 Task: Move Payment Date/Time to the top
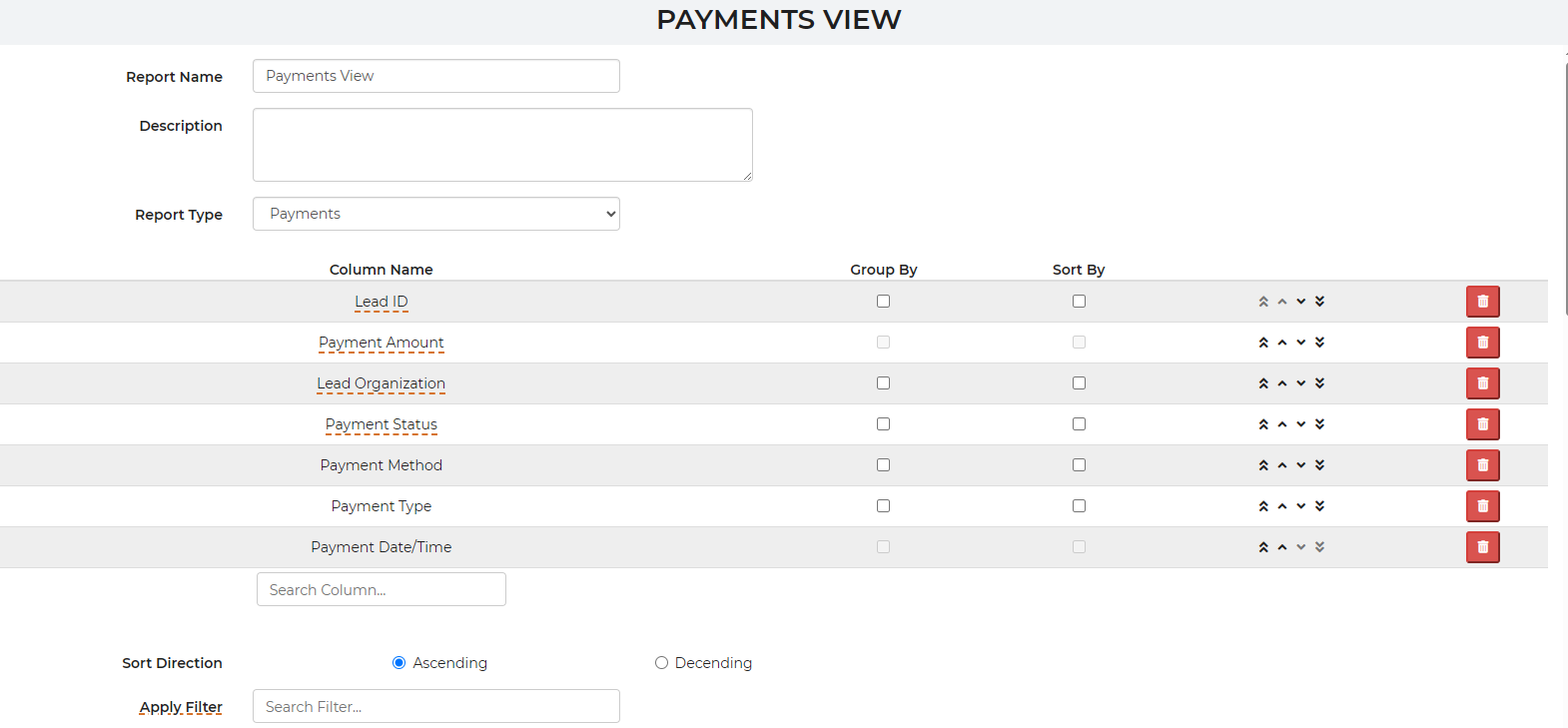click(1263, 547)
